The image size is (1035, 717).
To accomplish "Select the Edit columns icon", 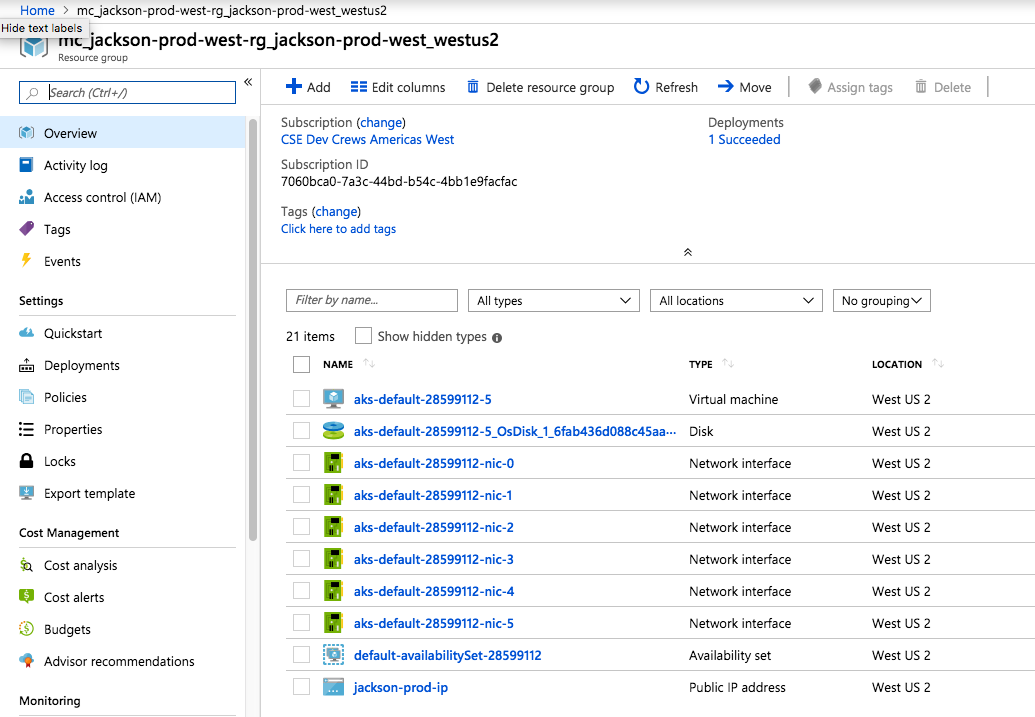I will pyautogui.click(x=357, y=87).
